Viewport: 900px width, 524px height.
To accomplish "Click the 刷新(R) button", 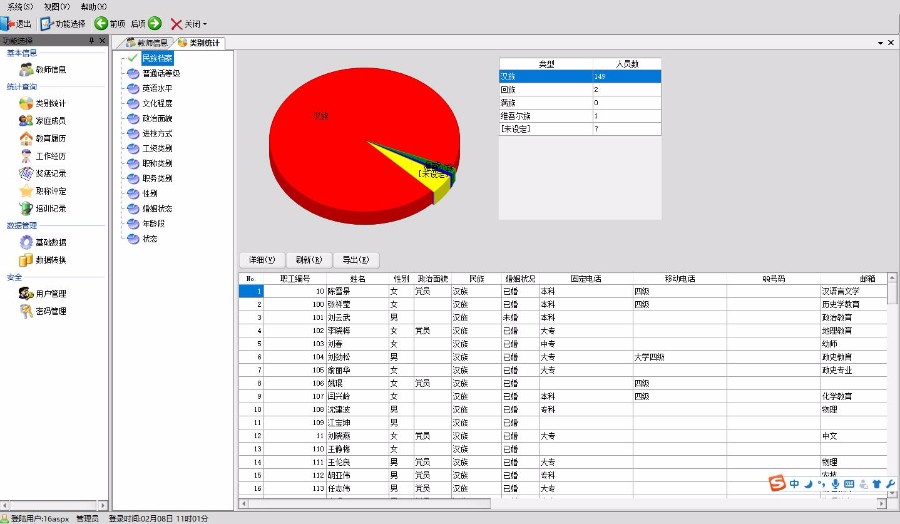I will click(309, 260).
